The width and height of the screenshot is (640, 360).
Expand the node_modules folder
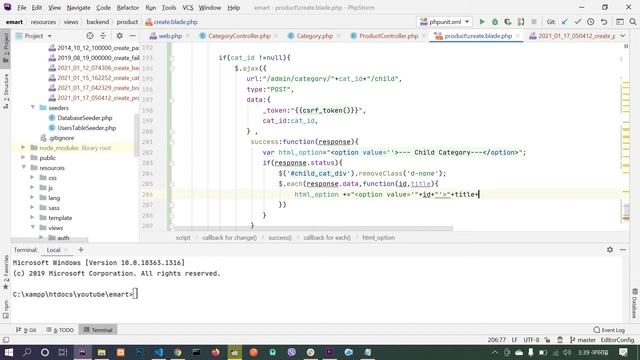pyautogui.click(x=23, y=147)
